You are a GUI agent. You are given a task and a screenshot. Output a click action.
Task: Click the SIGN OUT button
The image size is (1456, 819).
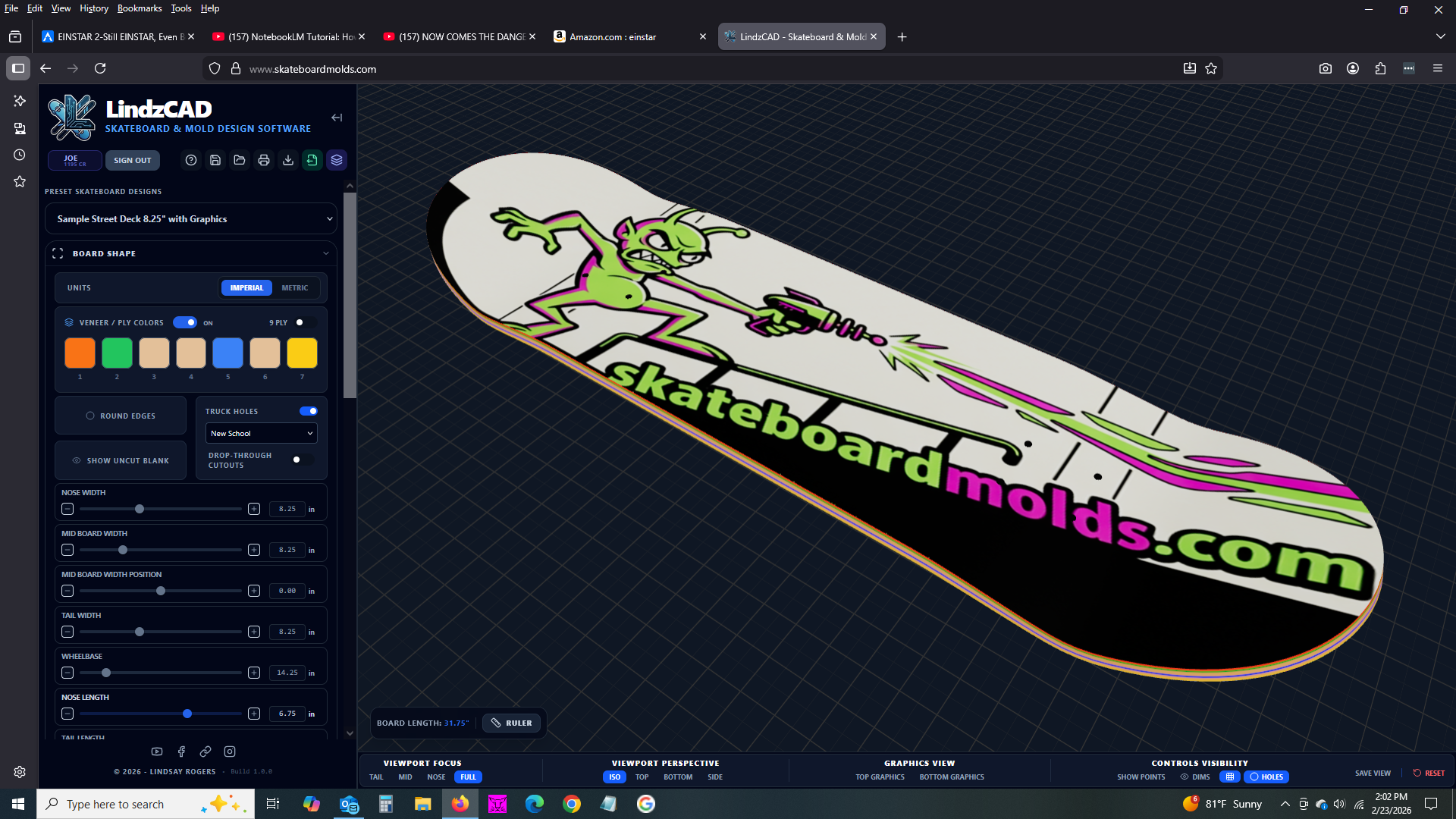tap(132, 160)
